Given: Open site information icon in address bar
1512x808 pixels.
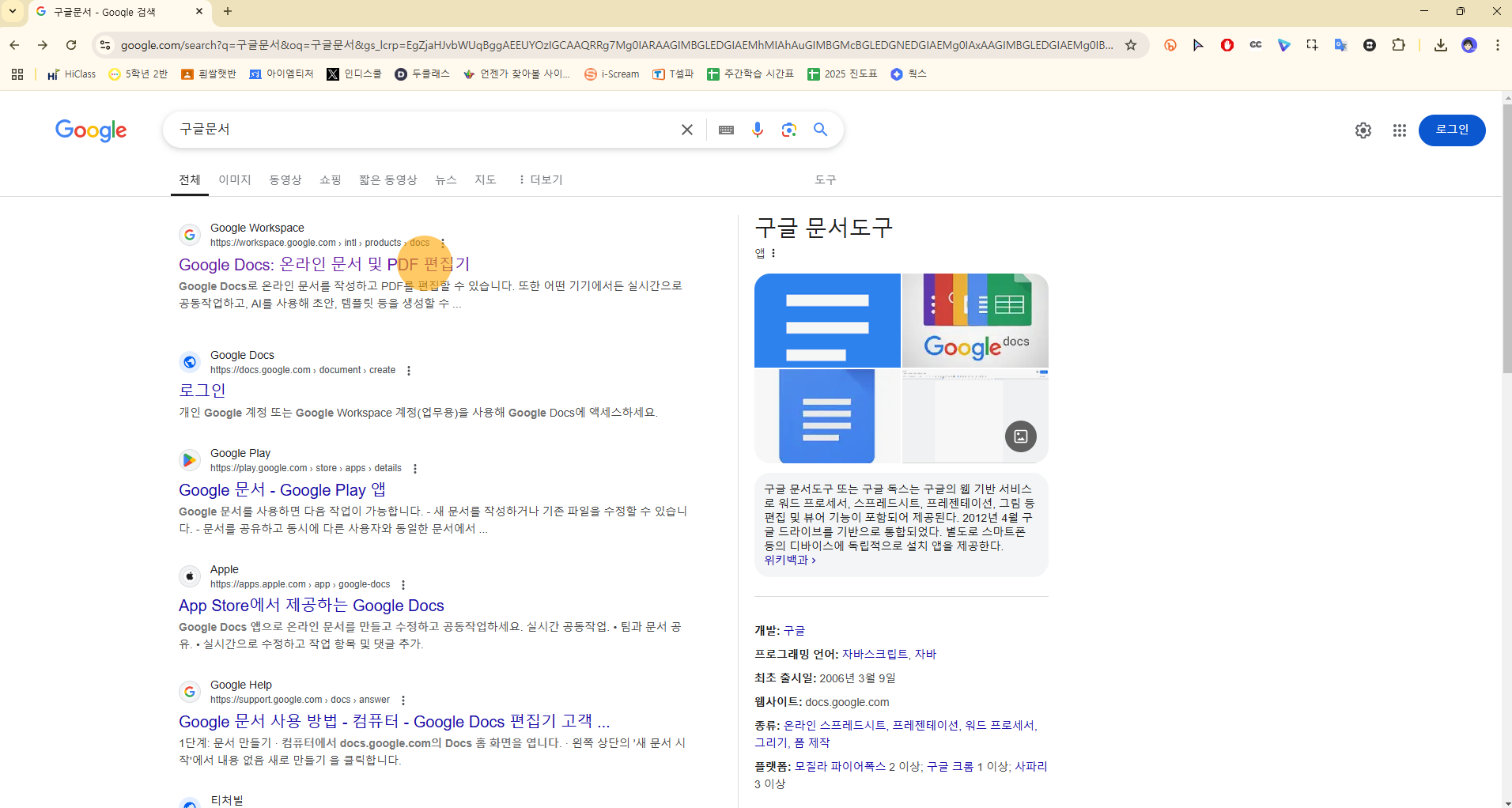Looking at the screenshot, I should 104,45.
